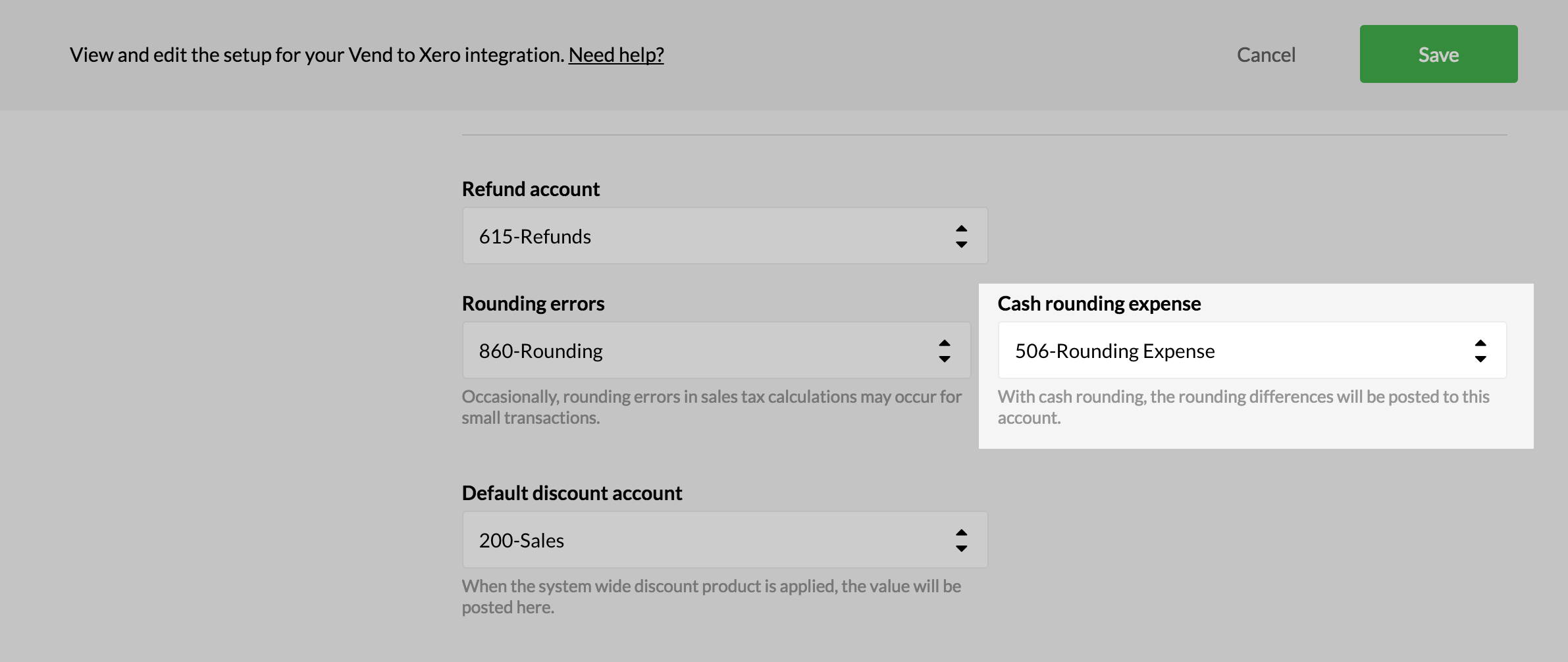The width and height of the screenshot is (1568, 662).
Task: Click the Rounding errors label
Action: coord(533,303)
